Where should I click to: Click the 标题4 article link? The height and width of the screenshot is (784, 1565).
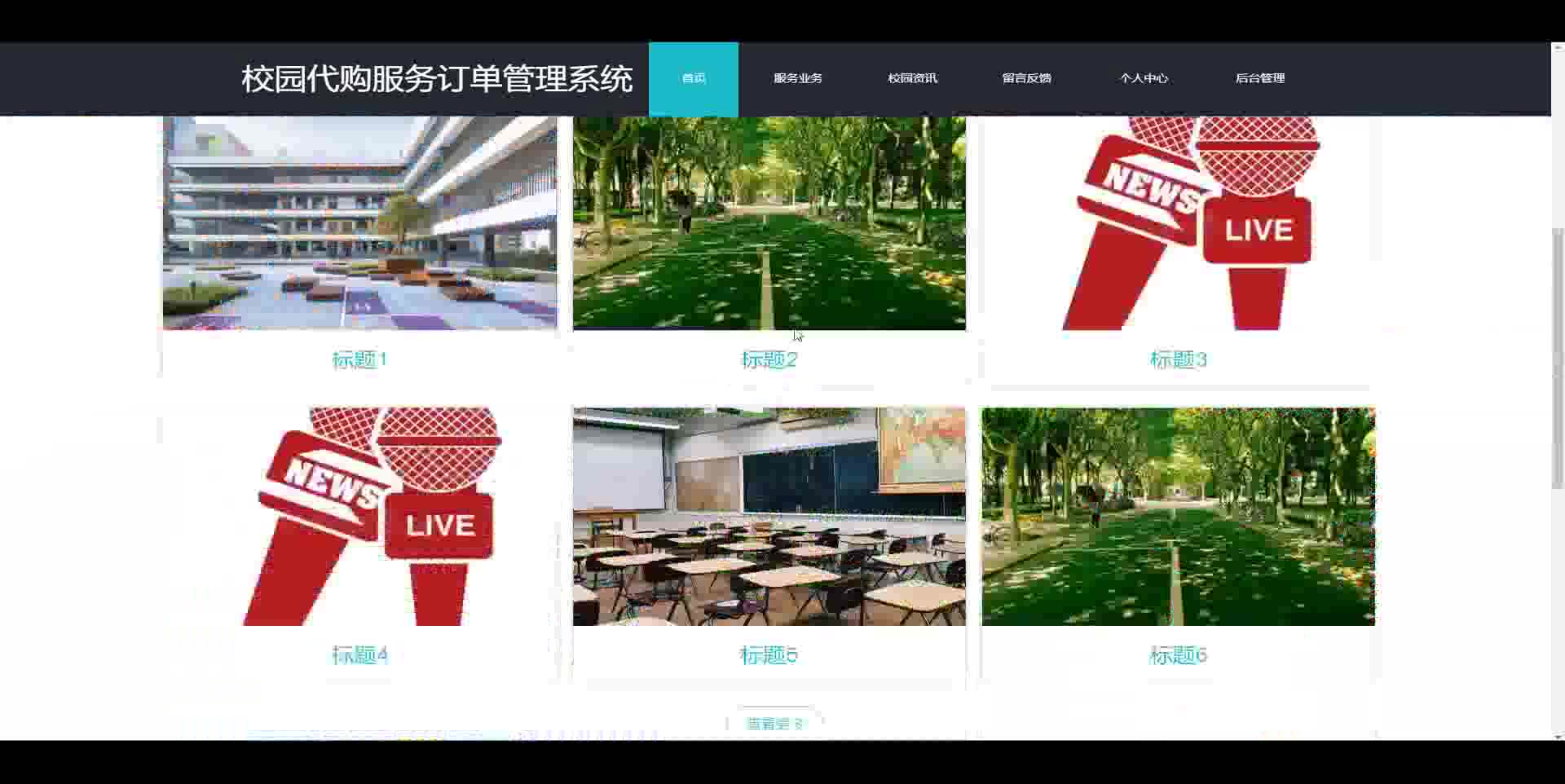pyautogui.click(x=359, y=654)
